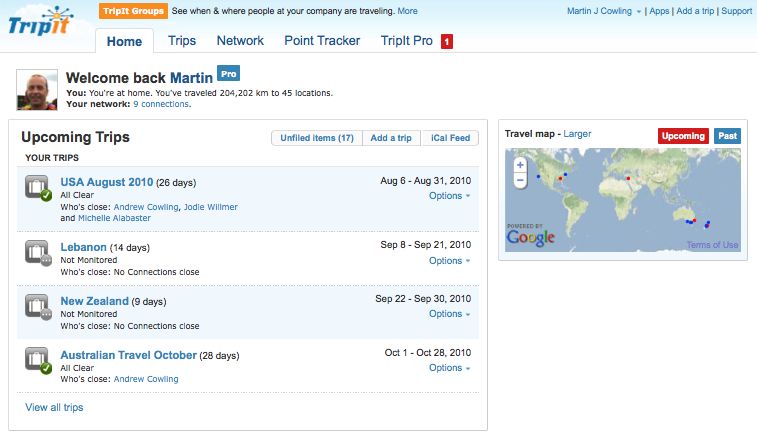
Task: Click the TripIt logo
Action: point(41,23)
